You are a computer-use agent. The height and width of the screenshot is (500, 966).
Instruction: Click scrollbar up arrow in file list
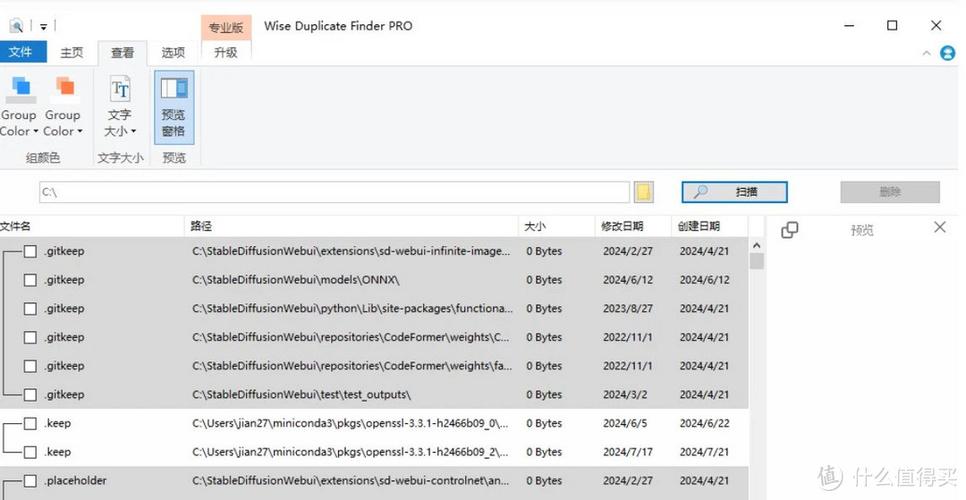click(x=757, y=246)
